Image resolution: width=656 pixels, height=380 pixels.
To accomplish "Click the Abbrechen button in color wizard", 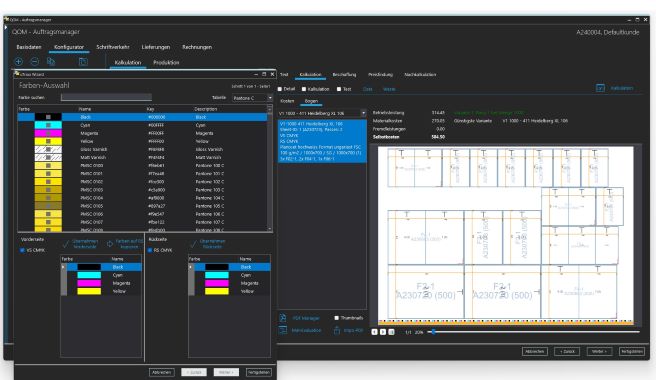I will [x=162, y=372].
